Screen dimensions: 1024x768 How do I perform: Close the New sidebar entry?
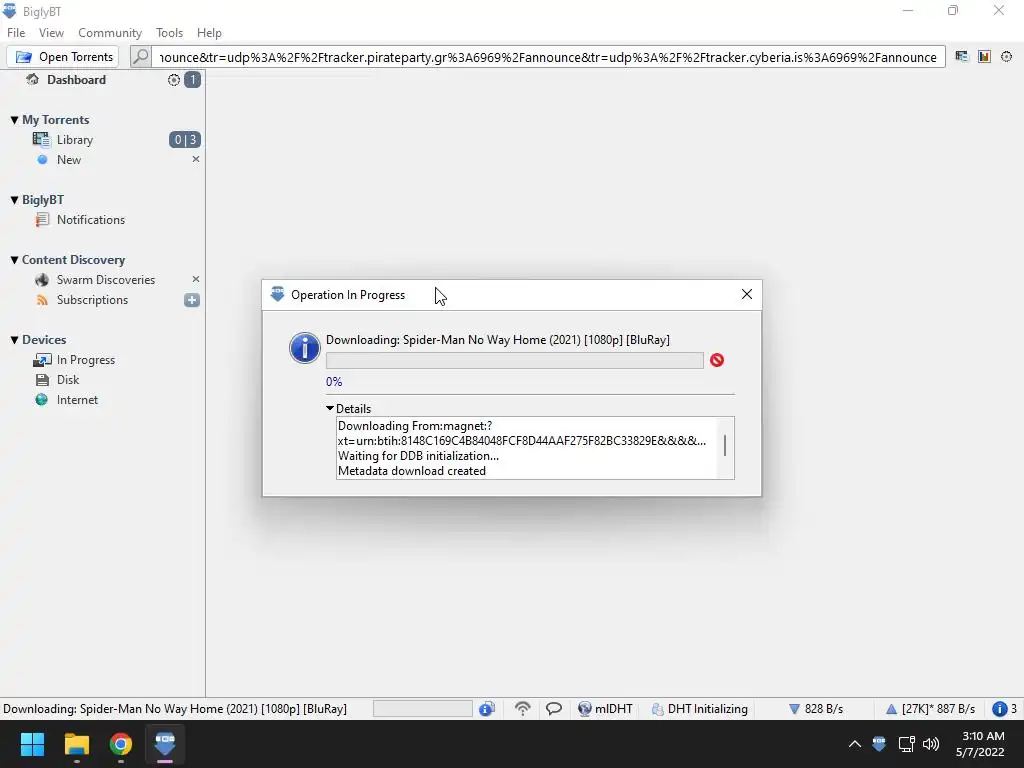click(x=195, y=159)
